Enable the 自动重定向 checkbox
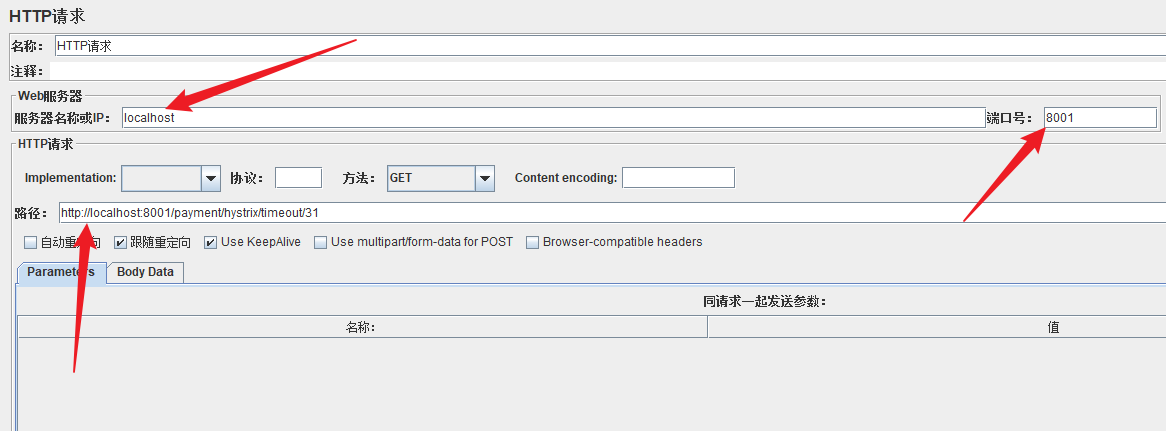This screenshot has width=1166, height=431. pos(31,242)
